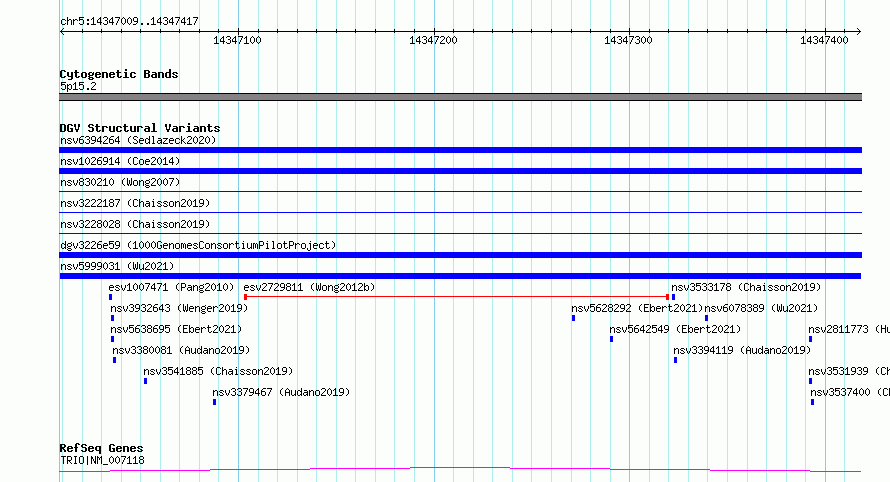Open variant nsv3932643 (Wenger2019)
Viewport: 890px width, 482px height.
179,308
